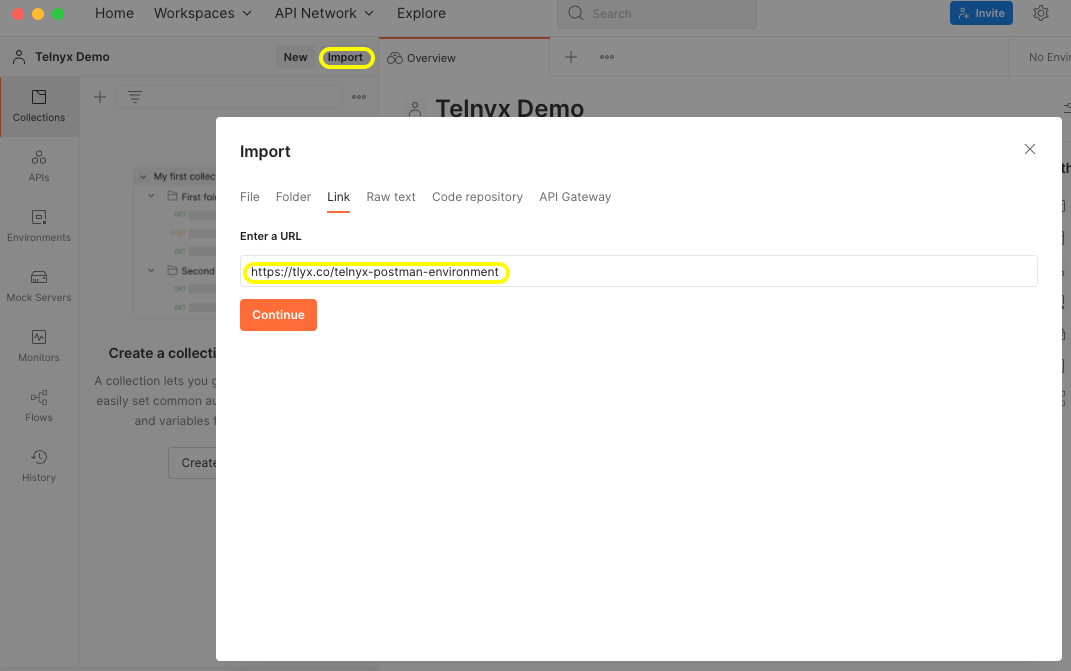This screenshot has width=1071, height=671.
Task: Open the sidebar filter options icon
Action: click(135, 97)
